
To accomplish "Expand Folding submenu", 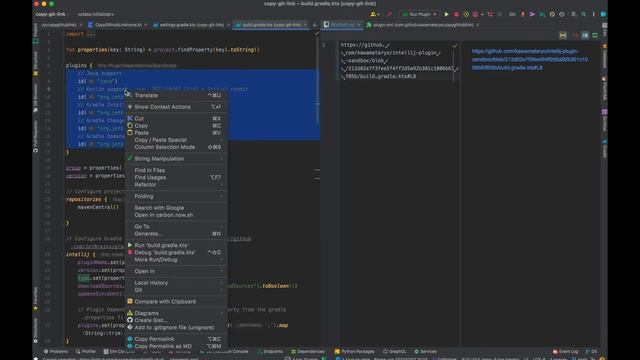I will coord(176,196).
